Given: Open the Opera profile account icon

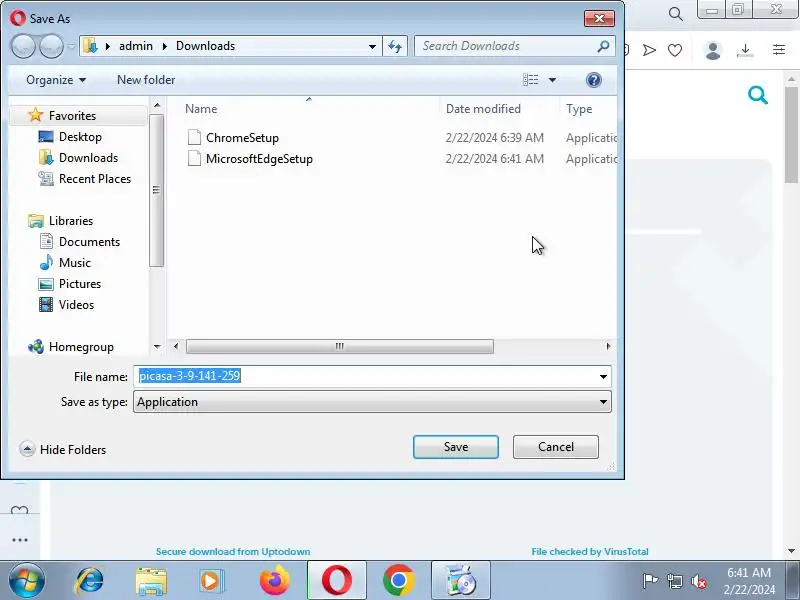Looking at the screenshot, I should click(713, 50).
